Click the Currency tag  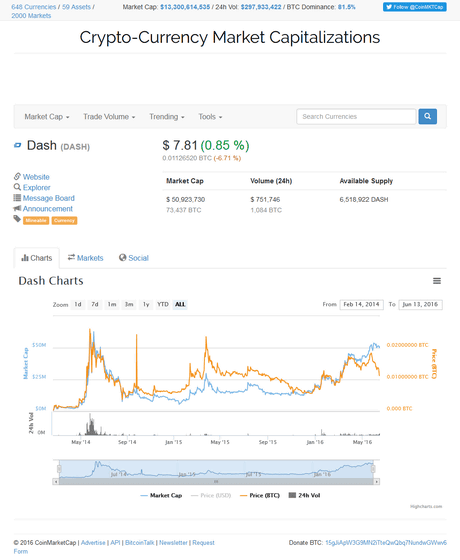tap(64, 220)
